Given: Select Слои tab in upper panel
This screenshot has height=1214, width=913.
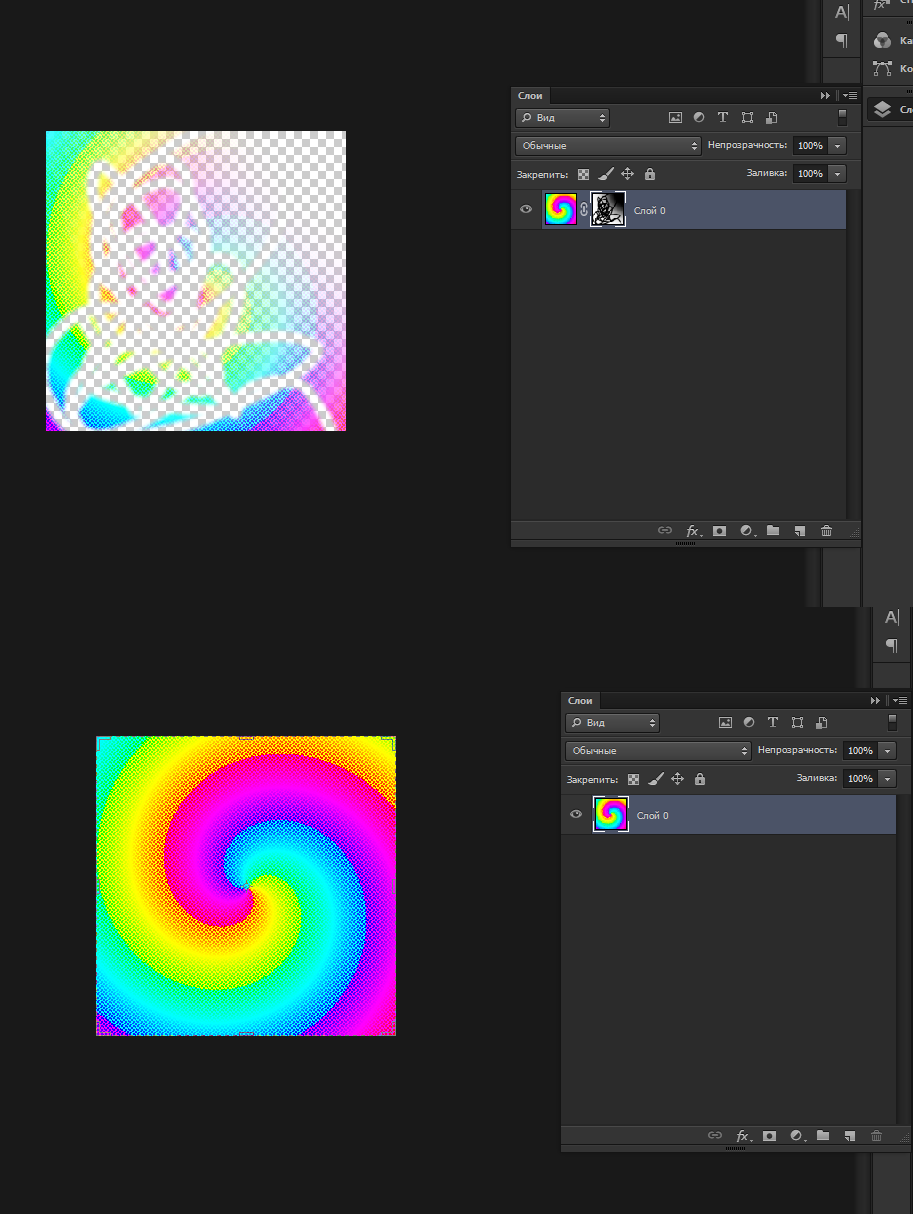Looking at the screenshot, I should tap(531, 96).
